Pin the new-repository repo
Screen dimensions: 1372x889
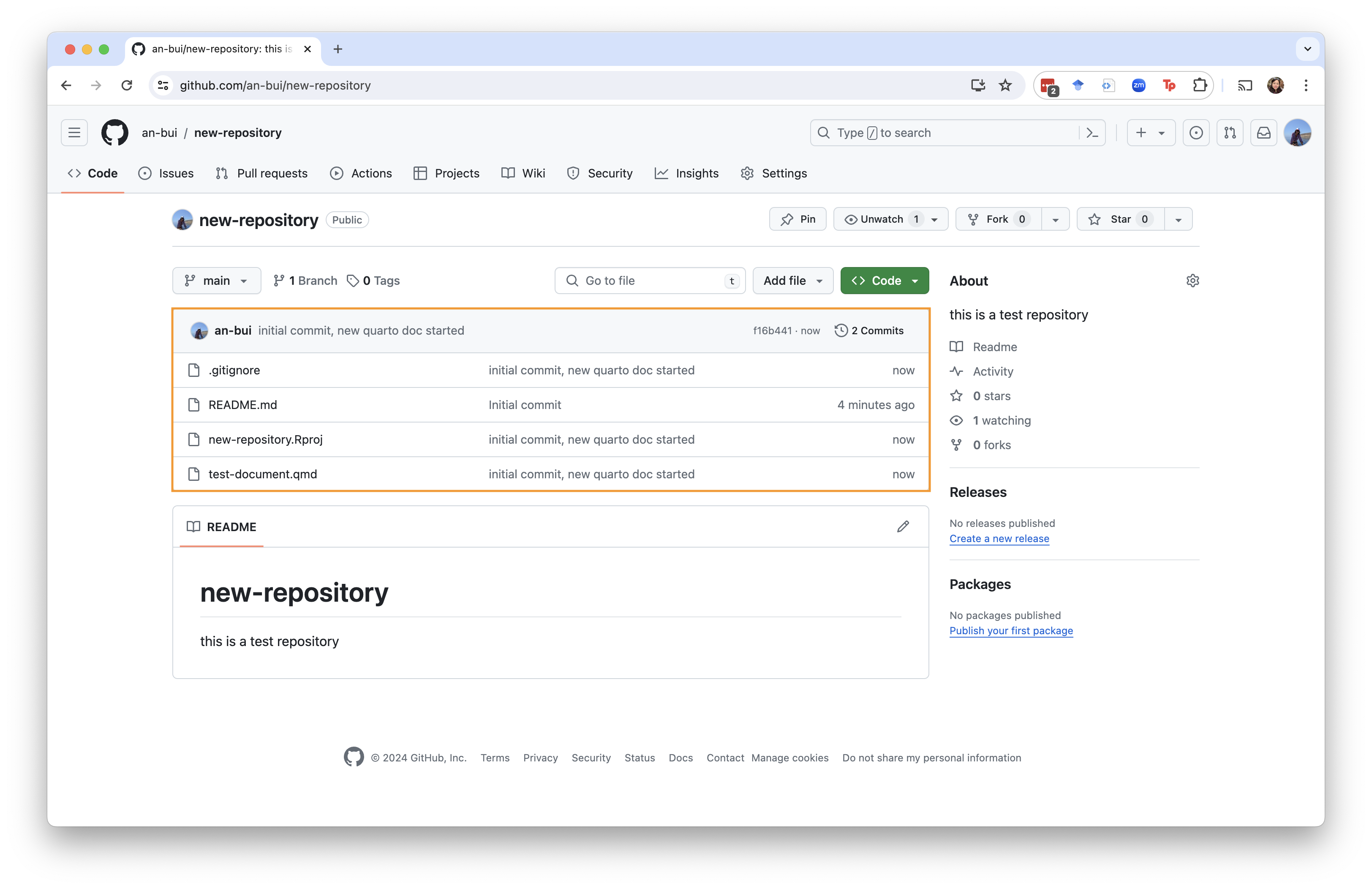pyautogui.click(x=798, y=219)
